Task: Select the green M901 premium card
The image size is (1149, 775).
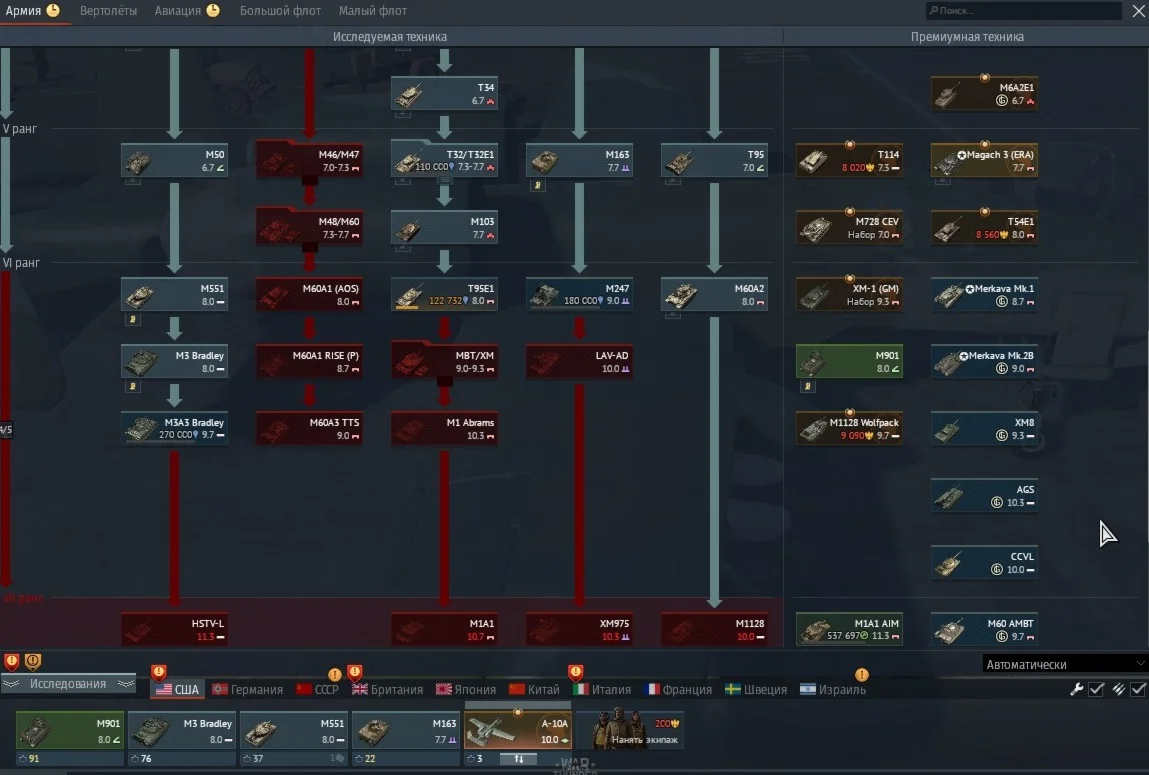Action: [x=849, y=361]
